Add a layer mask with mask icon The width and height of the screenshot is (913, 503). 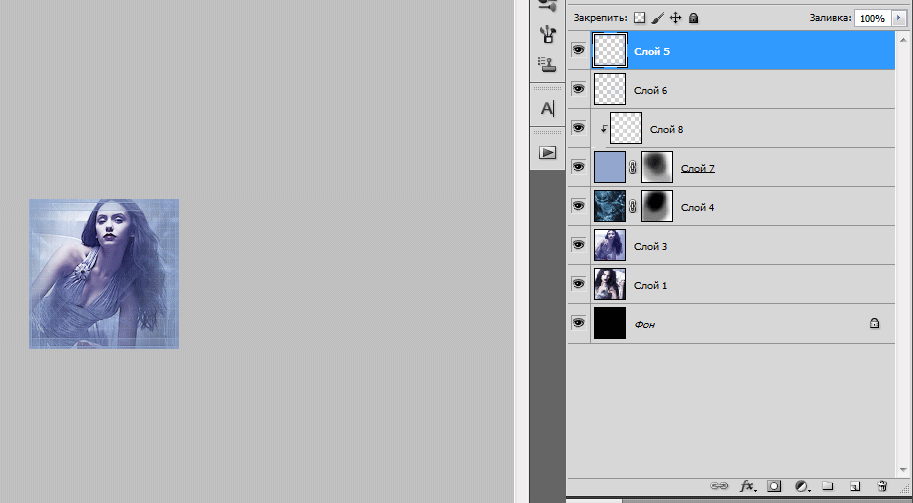[774, 486]
